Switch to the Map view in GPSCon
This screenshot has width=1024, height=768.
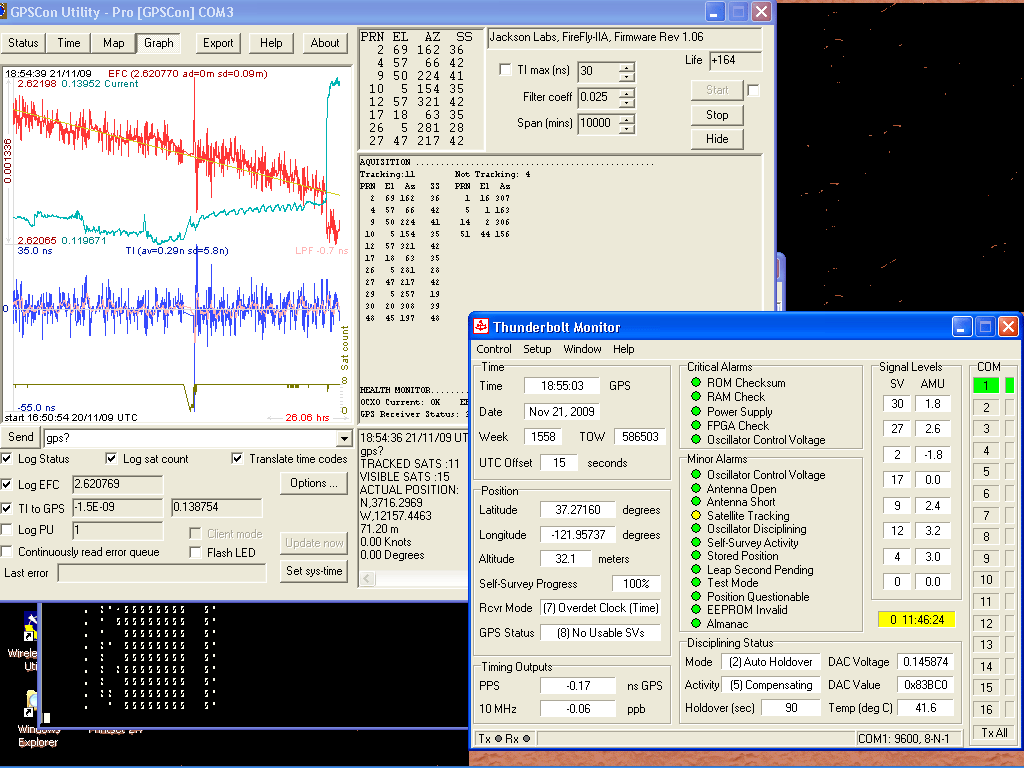(x=113, y=43)
